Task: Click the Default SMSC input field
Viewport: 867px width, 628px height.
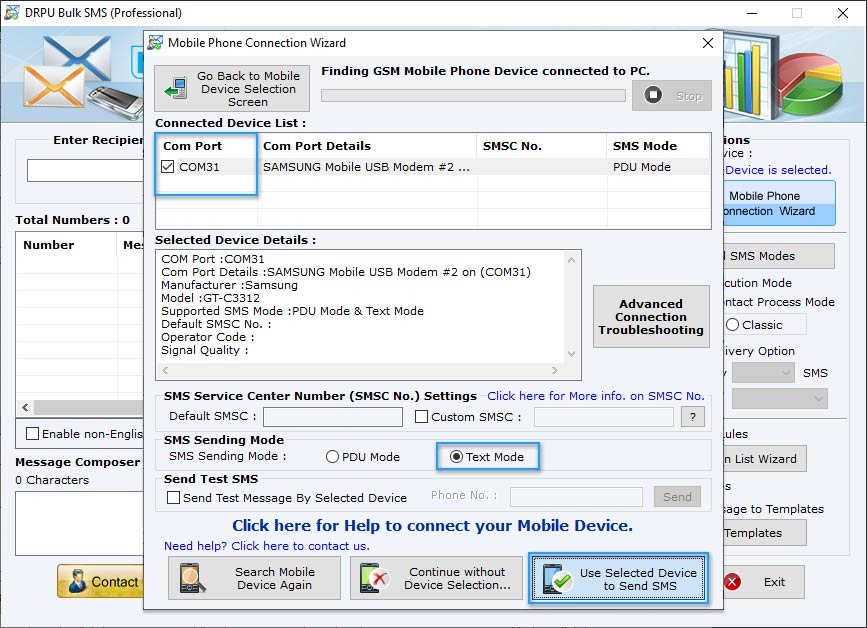Action: 333,416
